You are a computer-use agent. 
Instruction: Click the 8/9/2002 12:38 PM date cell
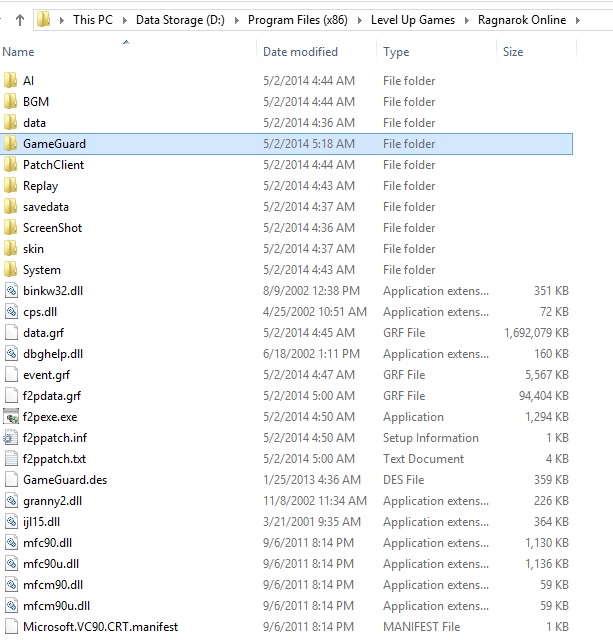pyautogui.click(x=311, y=291)
